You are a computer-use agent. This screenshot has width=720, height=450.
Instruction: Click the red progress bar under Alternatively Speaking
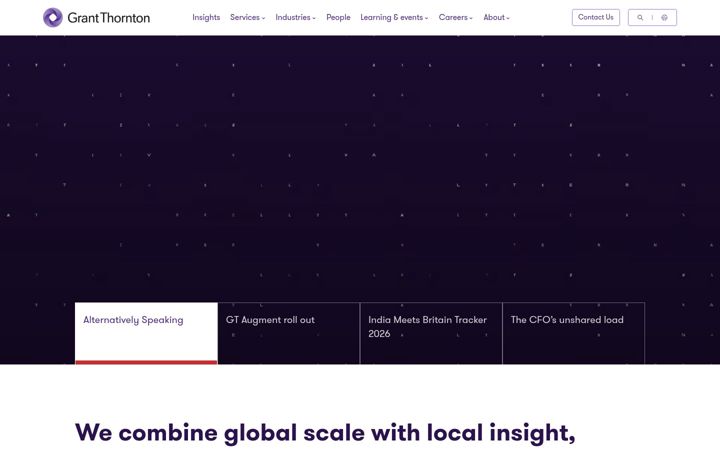click(x=146, y=362)
